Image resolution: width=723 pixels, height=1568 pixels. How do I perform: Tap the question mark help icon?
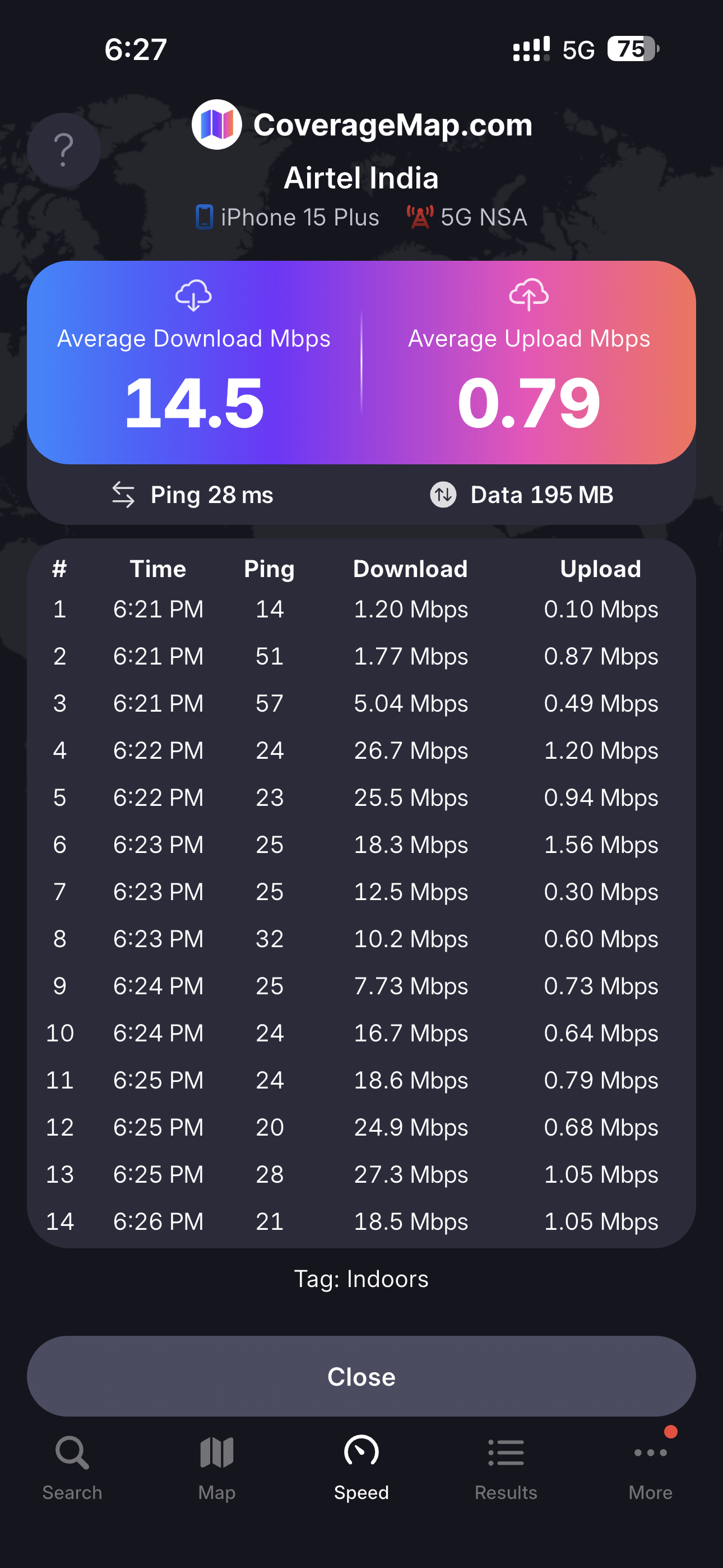[64, 150]
